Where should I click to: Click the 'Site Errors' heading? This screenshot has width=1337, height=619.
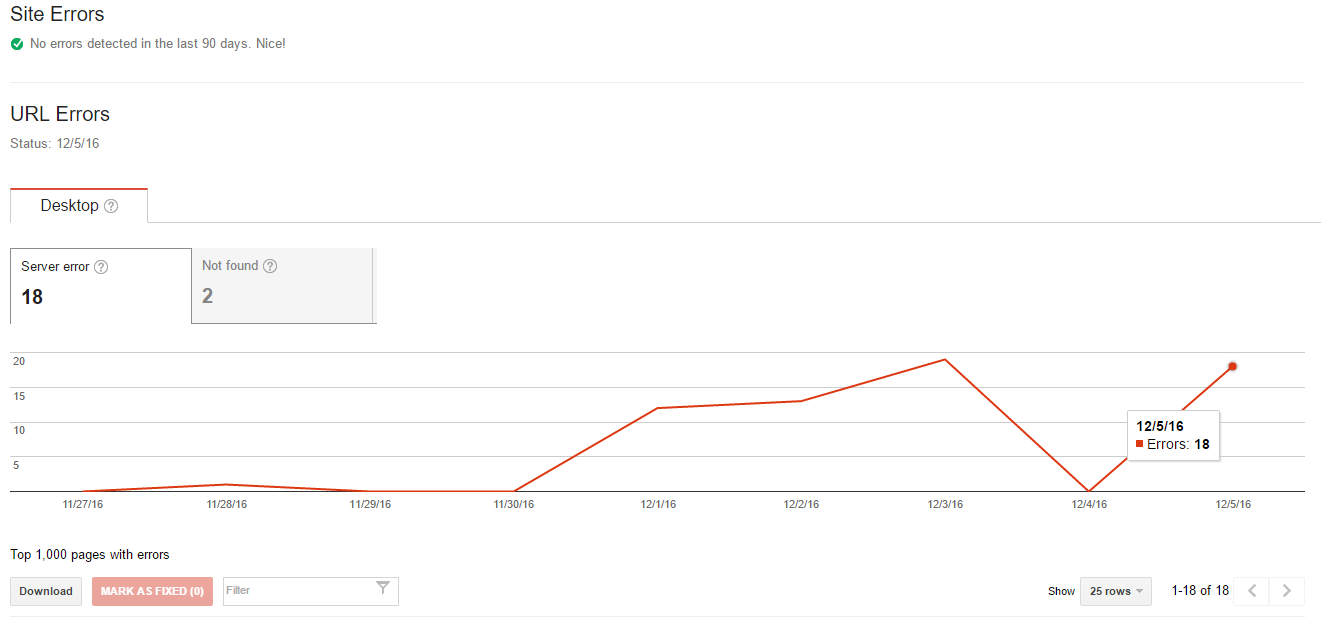pos(57,15)
